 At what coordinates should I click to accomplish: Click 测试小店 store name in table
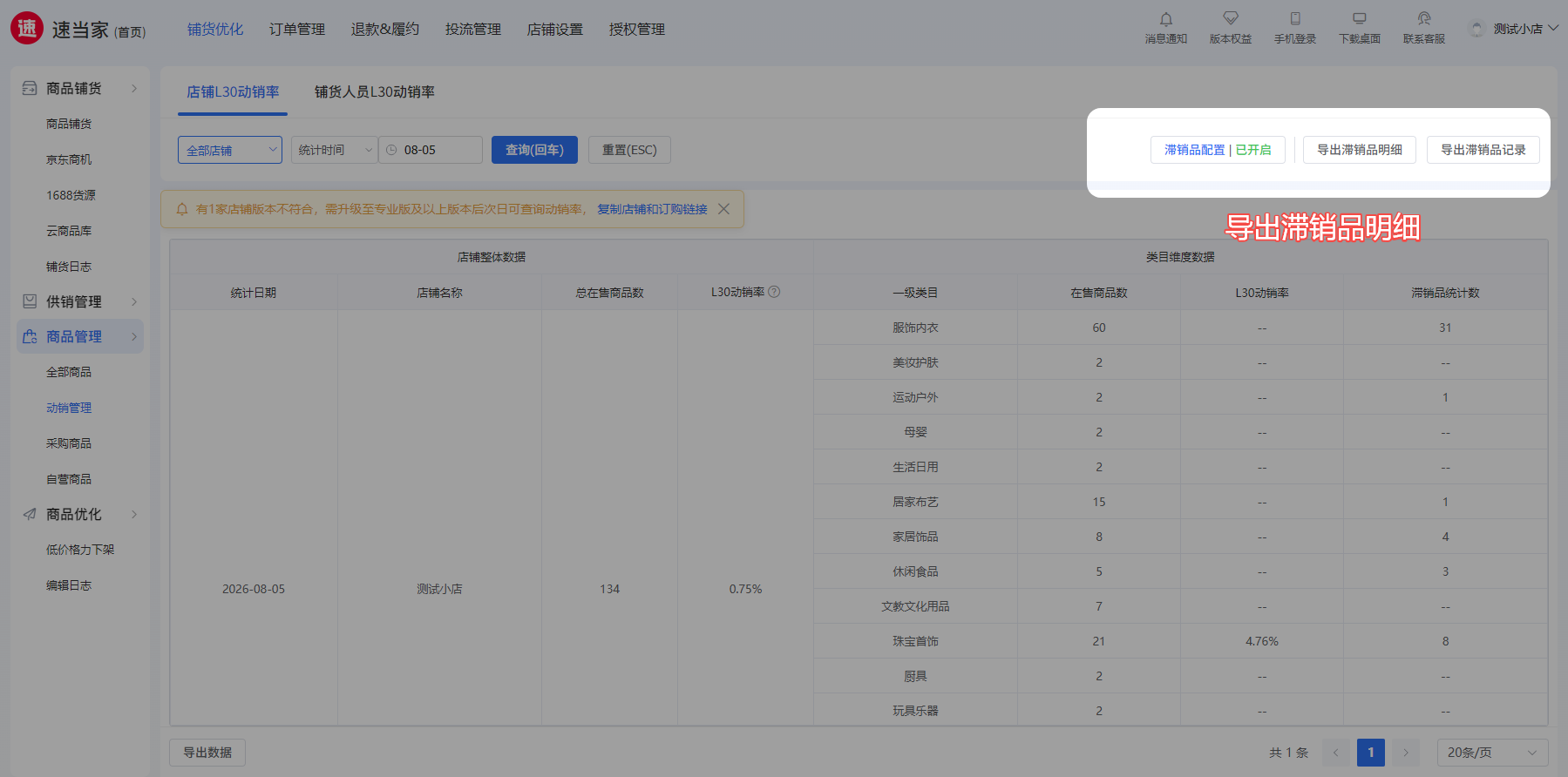tap(439, 589)
